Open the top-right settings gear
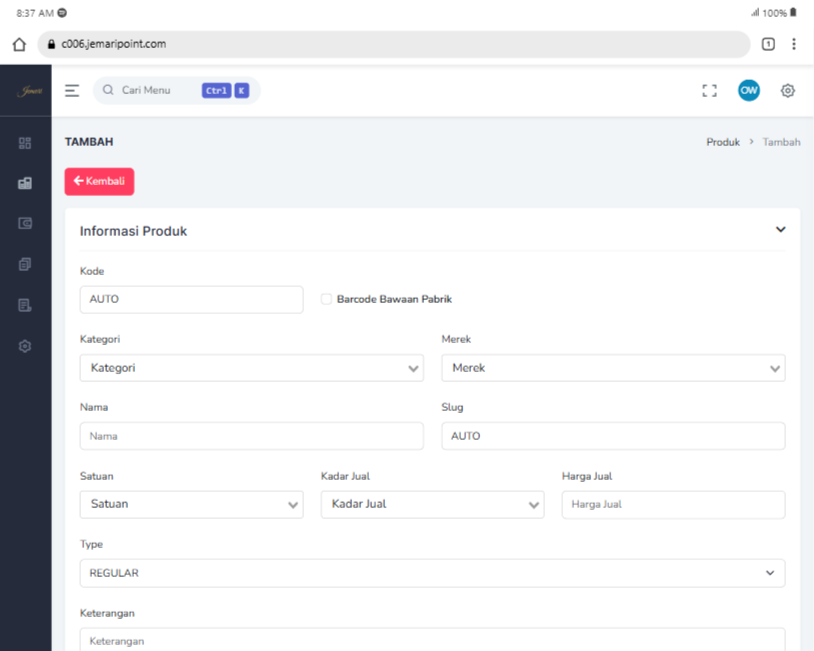Image resolution: width=814 pixels, height=651 pixels. click(x=788, y=91)
